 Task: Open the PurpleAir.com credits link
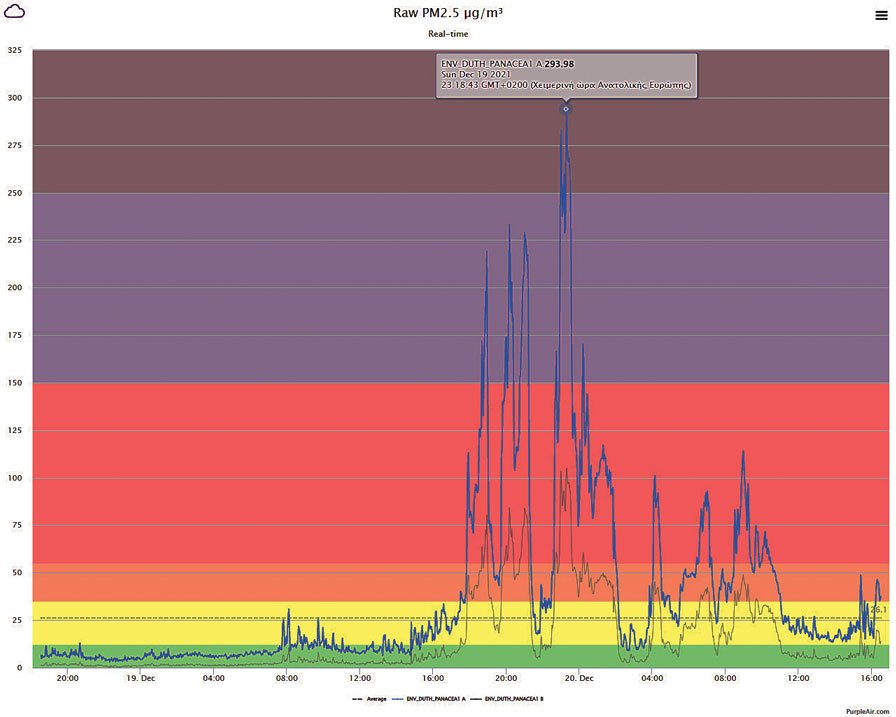pyautogui.click(x=865, y=709)
